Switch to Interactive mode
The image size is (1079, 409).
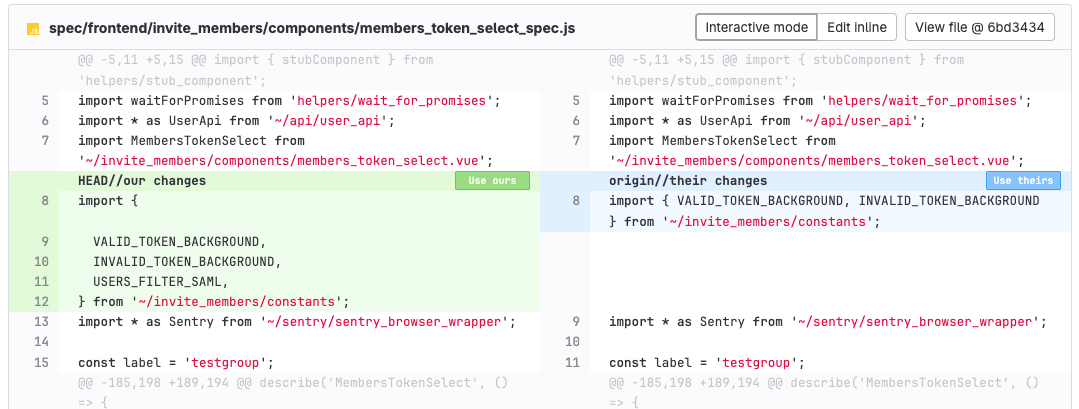(x=756, y=27)
